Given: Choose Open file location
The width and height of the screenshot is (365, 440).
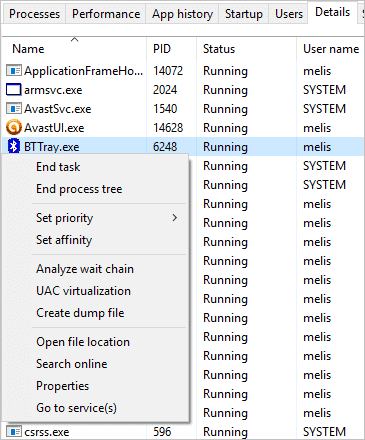Looking at the screenshot, I should [x=83, y=342].
